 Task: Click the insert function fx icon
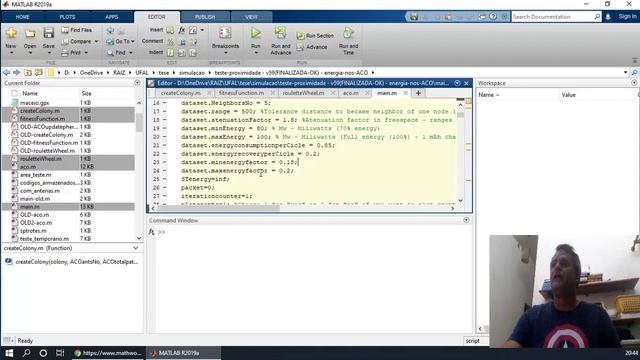182,30
